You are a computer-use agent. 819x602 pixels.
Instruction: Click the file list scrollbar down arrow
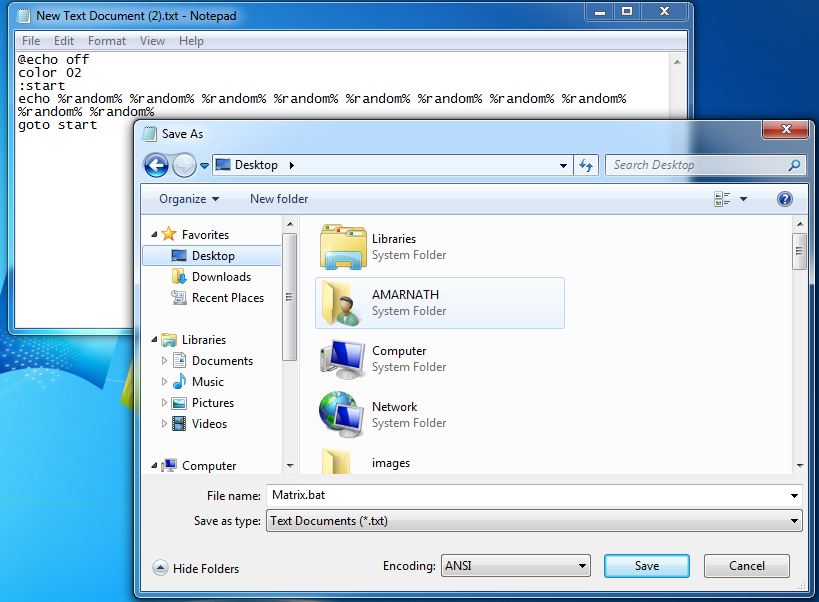point(800,465)
